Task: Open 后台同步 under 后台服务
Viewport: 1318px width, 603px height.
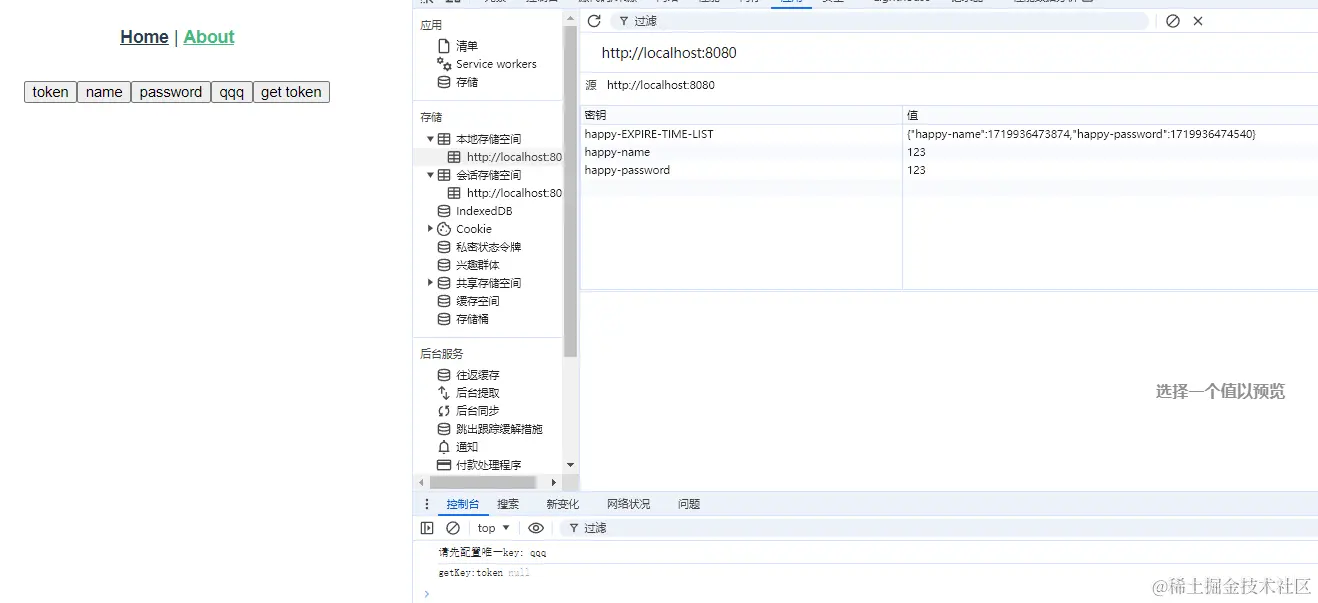Action: 477,411
